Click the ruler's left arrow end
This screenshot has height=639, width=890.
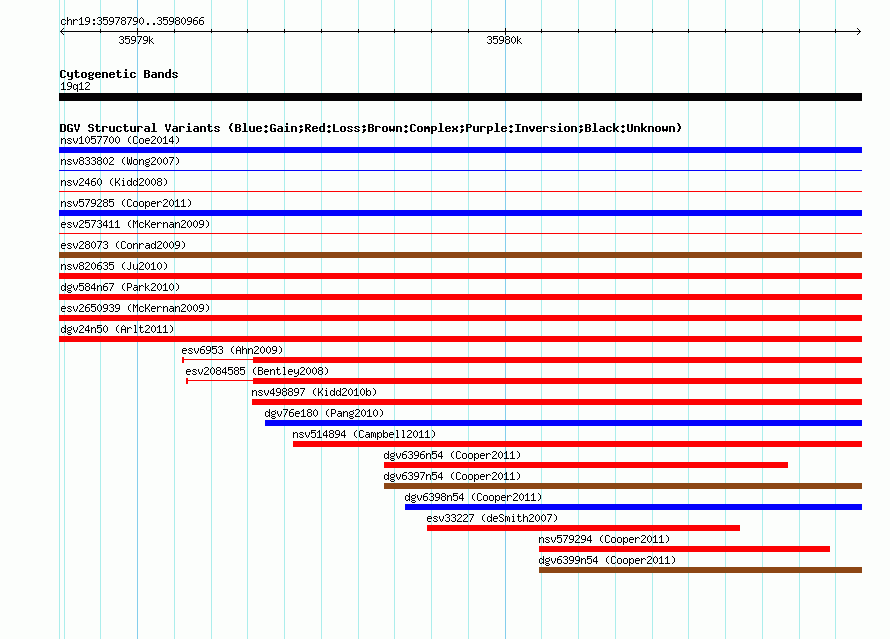pyautogui.click(x=62, y=31)
